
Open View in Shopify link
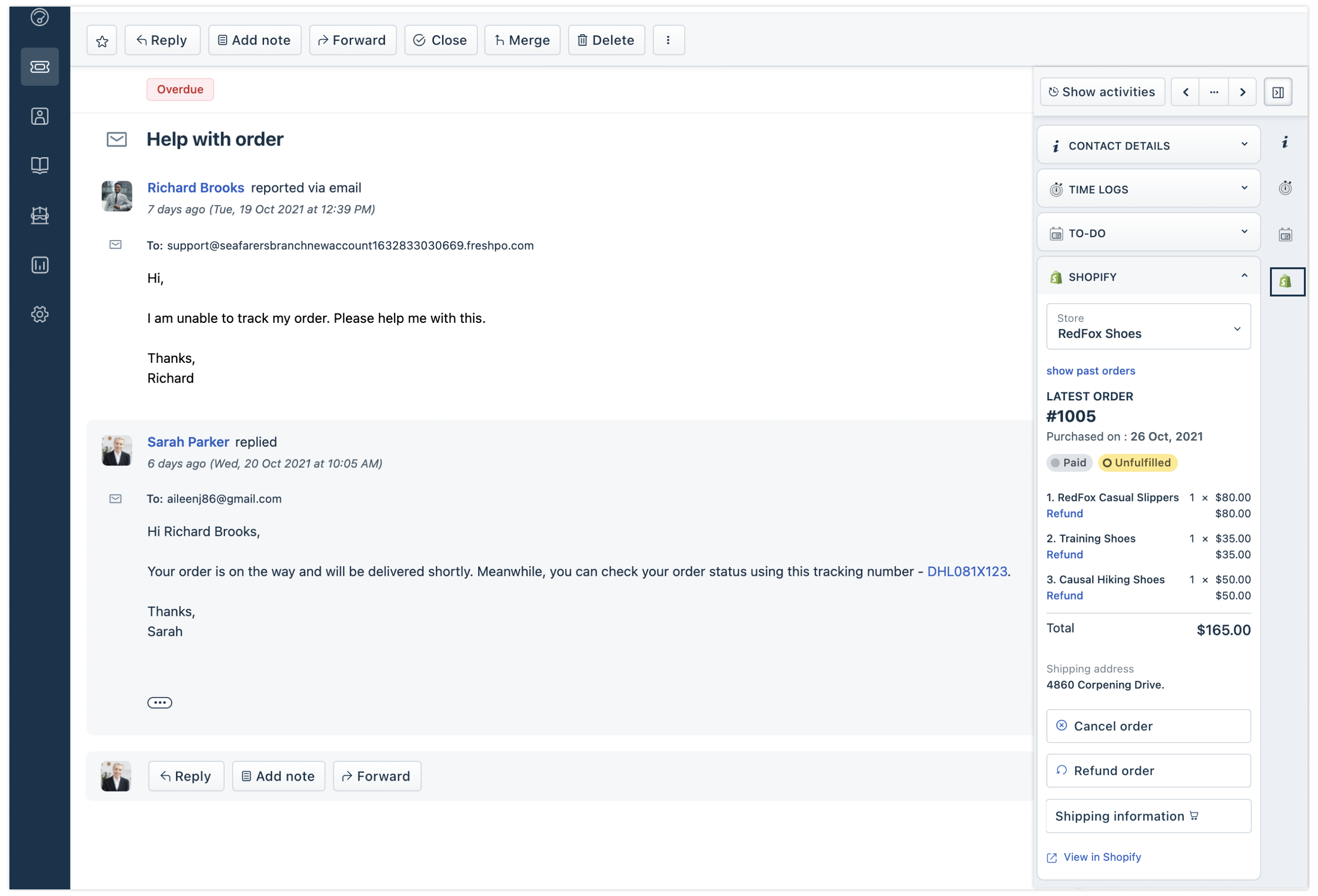point(1094,857)
